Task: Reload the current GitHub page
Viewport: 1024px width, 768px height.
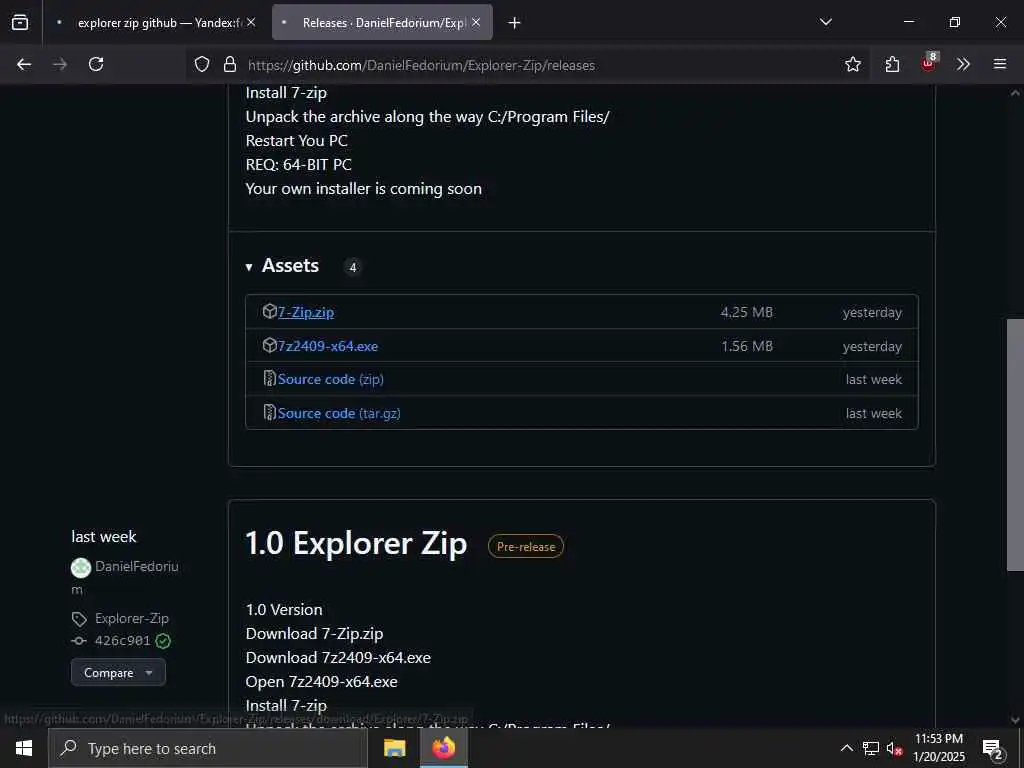Action: click(96, 65)
